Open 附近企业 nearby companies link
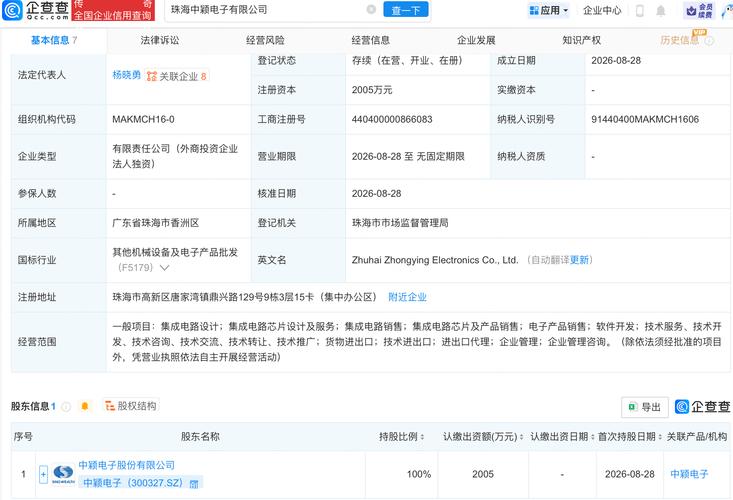 click(x=407, y=297)
